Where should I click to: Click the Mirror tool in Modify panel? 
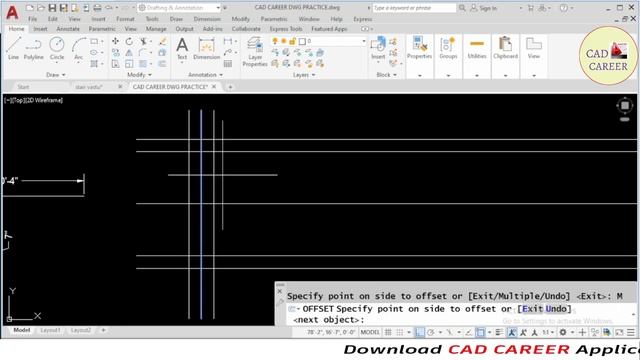pyautogui.click(x=129, y=53)
